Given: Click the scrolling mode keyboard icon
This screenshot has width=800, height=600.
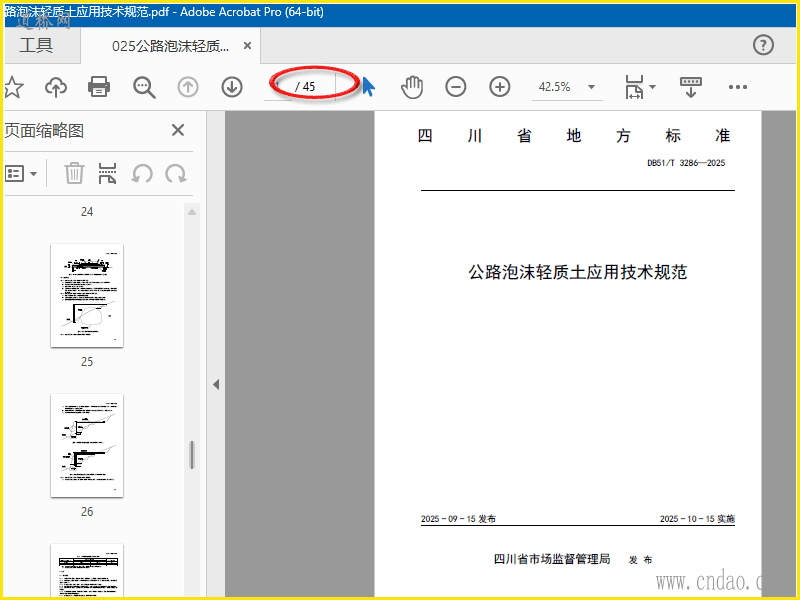Looking at the screenshot, I should [x=691, y=87].
